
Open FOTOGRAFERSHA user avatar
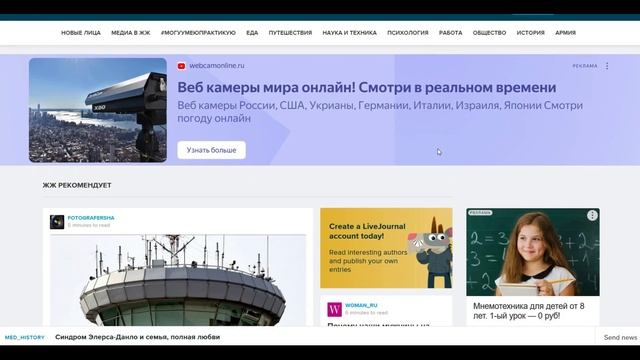click(x=57, y=222)
